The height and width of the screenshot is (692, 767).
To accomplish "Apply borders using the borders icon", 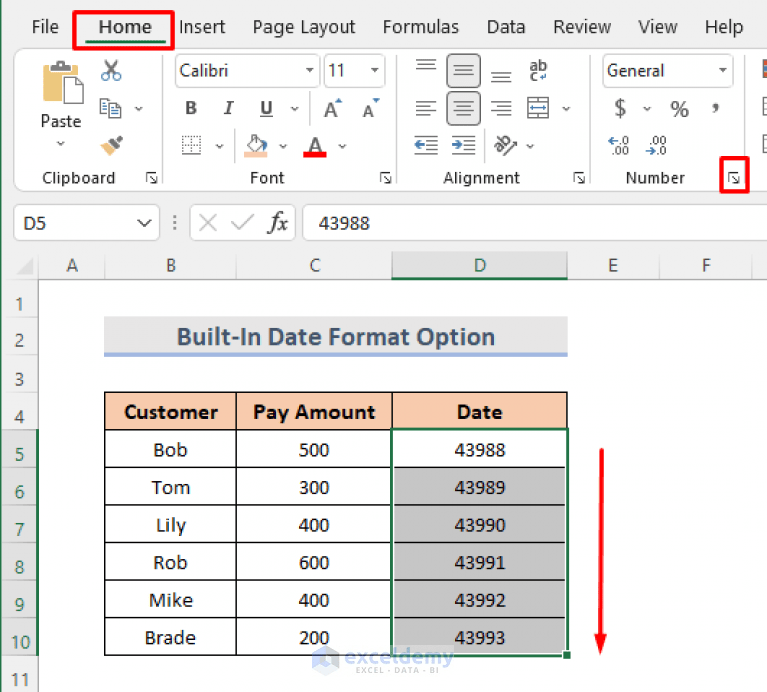I will (x=191, y=146).
